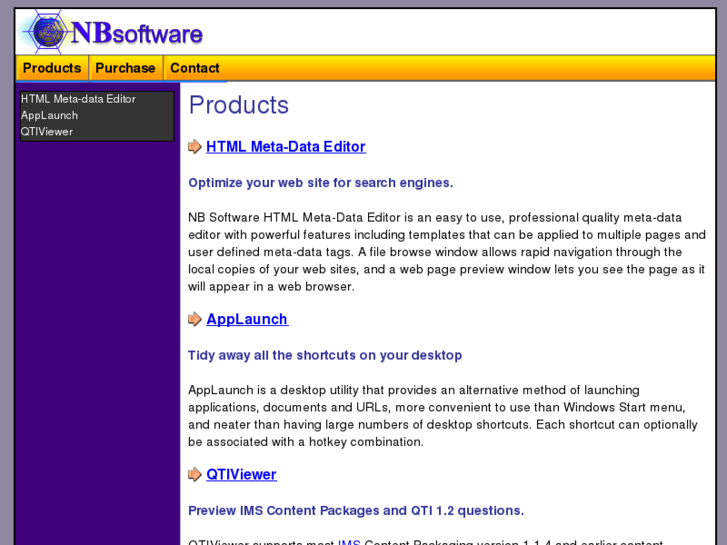Open the Products menu tab
The width and height of the screenshot is (727, 545).
tap(52, 68)
